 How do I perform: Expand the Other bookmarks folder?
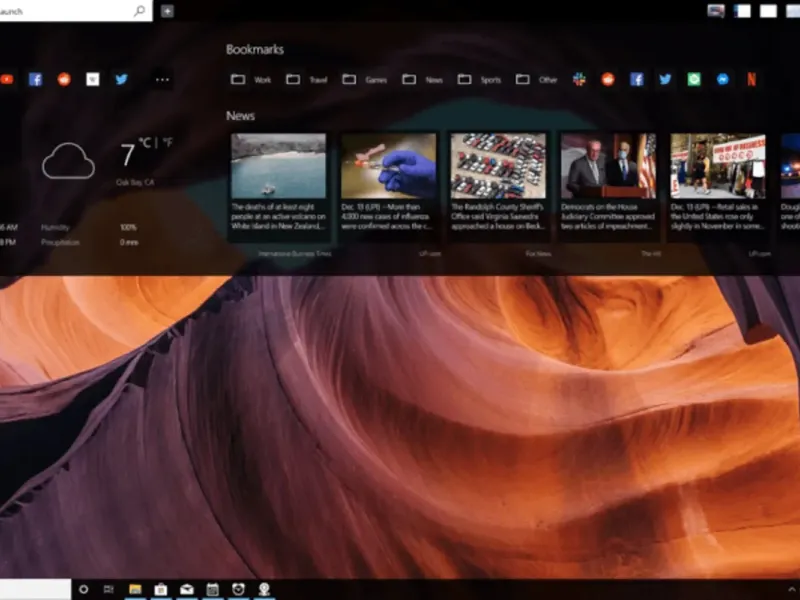(536, 80)
